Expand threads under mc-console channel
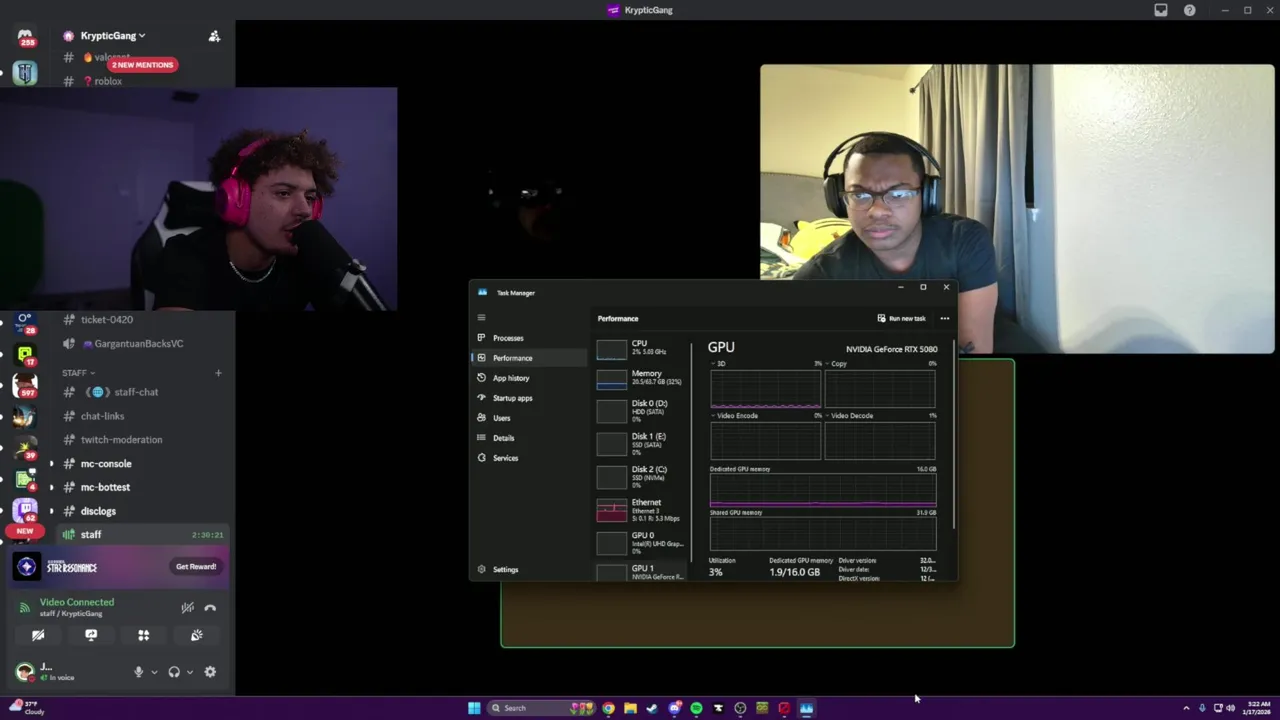This screenshot has height=720, width=1280. pyautogui.click(x=52, y=464)
